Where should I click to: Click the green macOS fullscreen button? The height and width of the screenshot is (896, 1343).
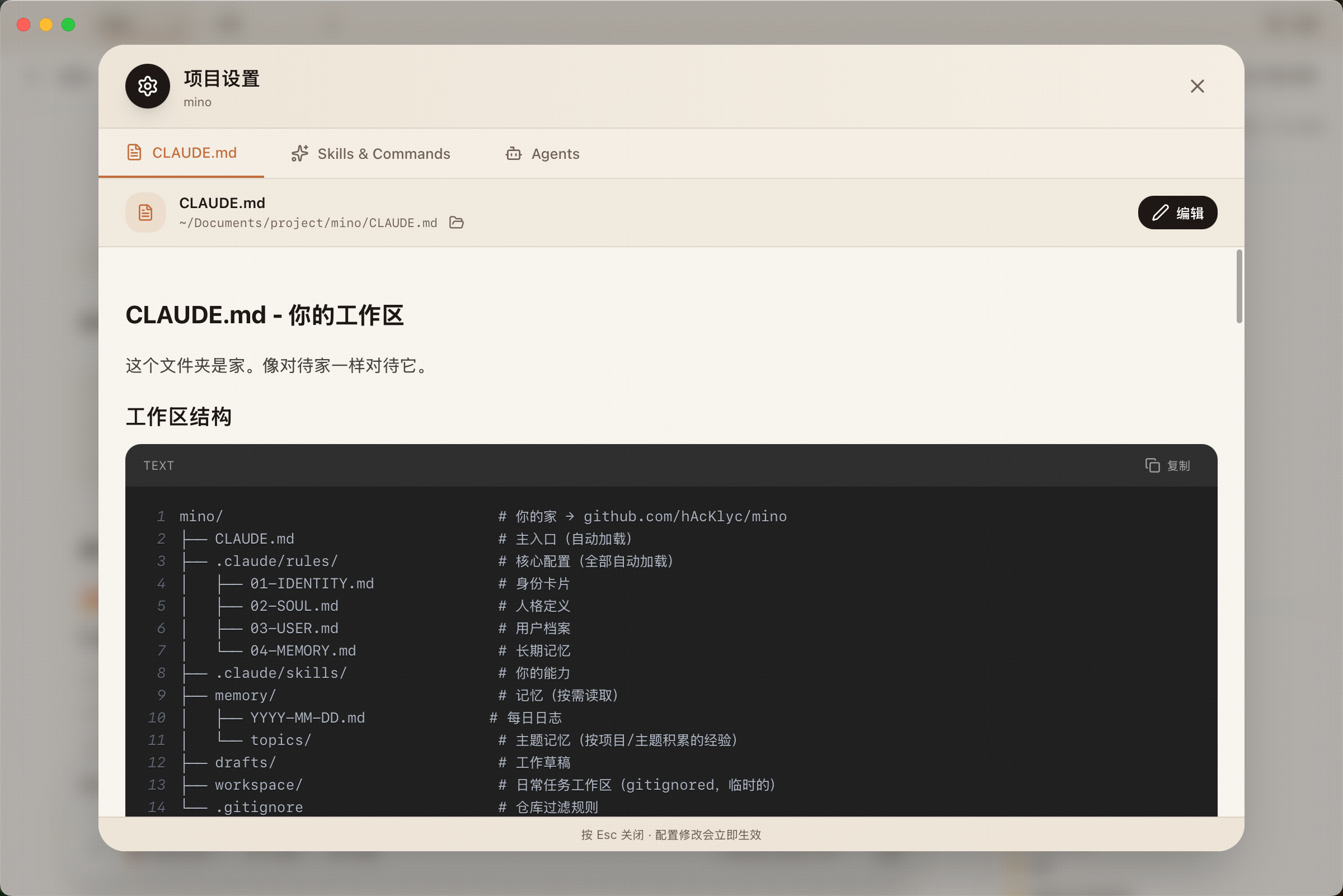(69, 25)
